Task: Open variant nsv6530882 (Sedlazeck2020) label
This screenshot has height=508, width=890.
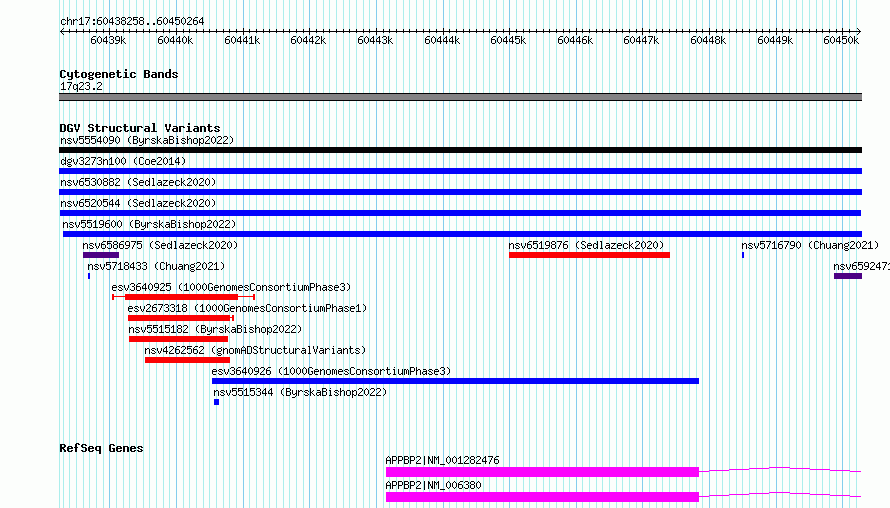Action: point(138,182)
